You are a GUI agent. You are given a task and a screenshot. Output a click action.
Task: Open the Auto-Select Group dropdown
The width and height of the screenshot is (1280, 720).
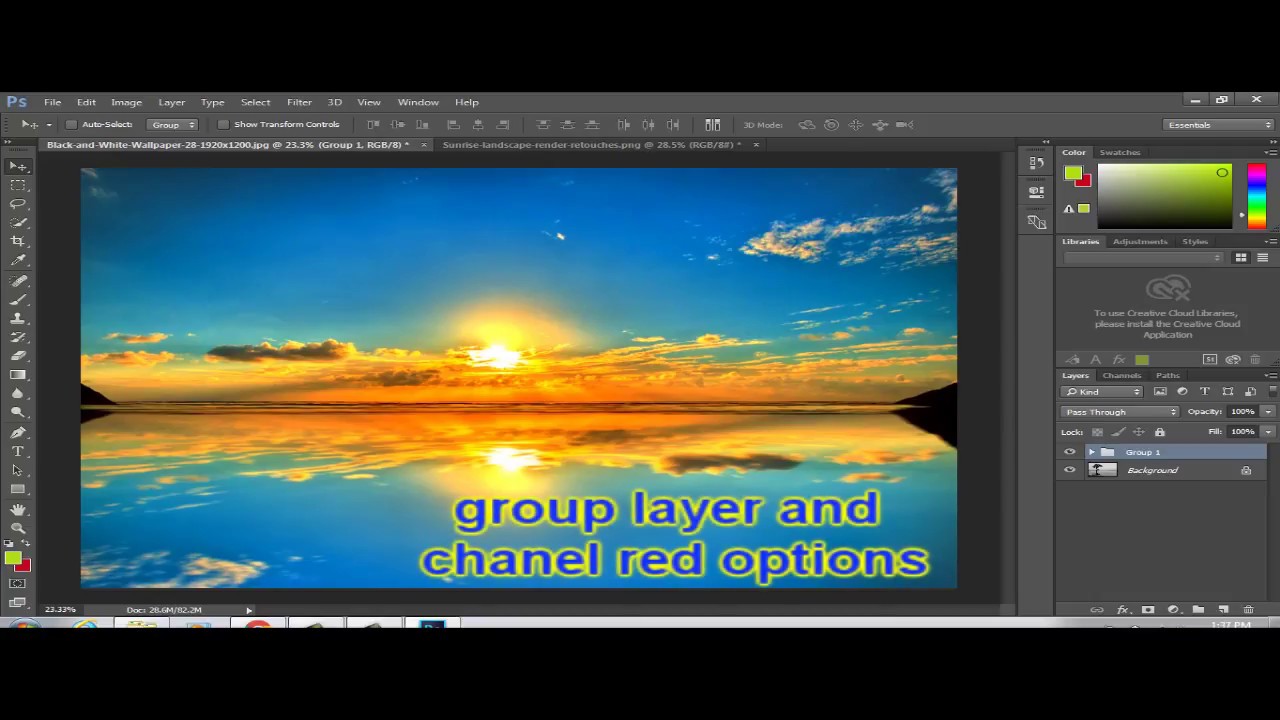point(172,125)
